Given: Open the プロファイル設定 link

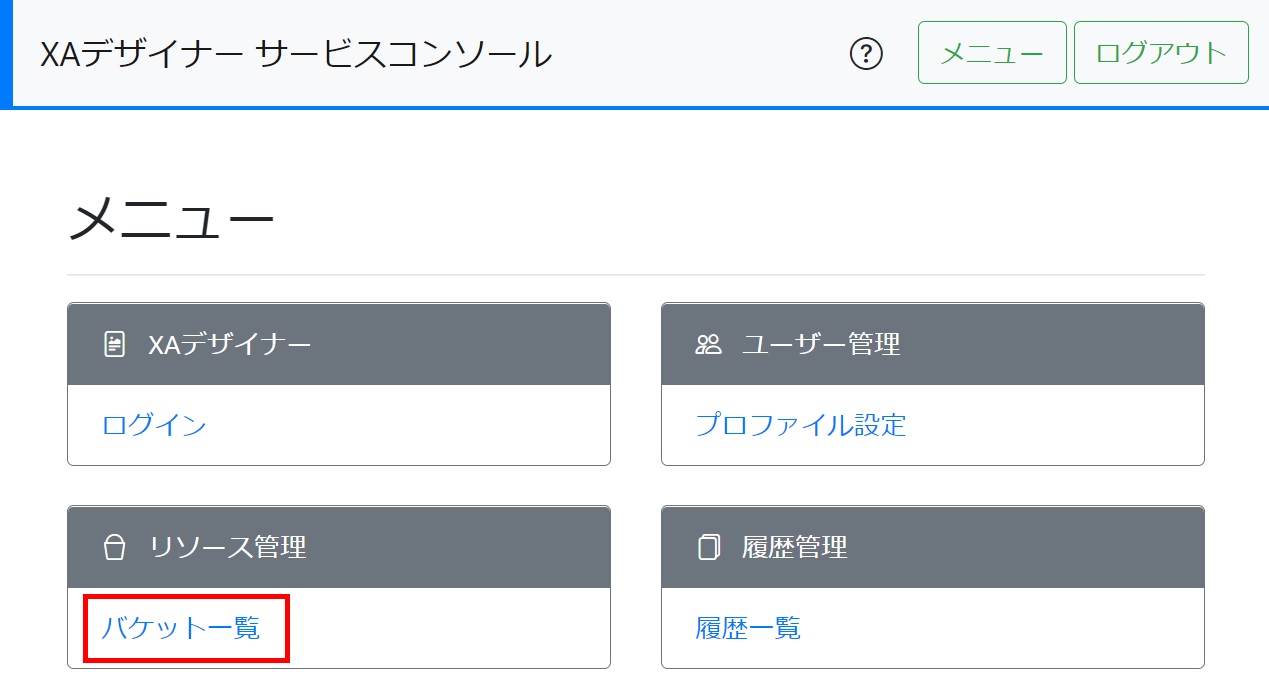Looking at the screenshot, I should pos(800,425).
